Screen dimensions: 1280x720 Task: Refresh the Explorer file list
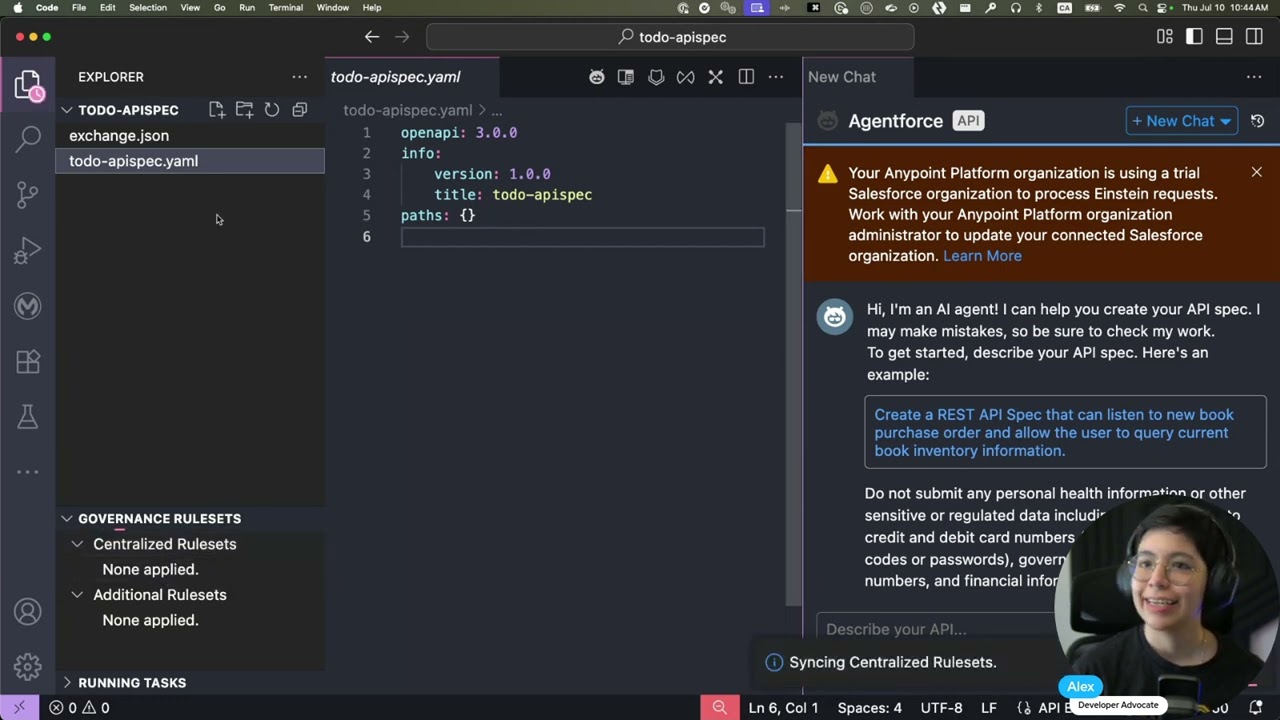[x=272, y=110]
